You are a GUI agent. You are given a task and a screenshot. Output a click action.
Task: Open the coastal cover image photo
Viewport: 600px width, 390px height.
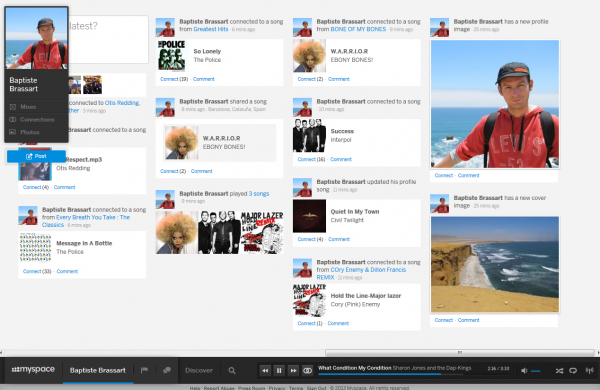coord(495,264)
